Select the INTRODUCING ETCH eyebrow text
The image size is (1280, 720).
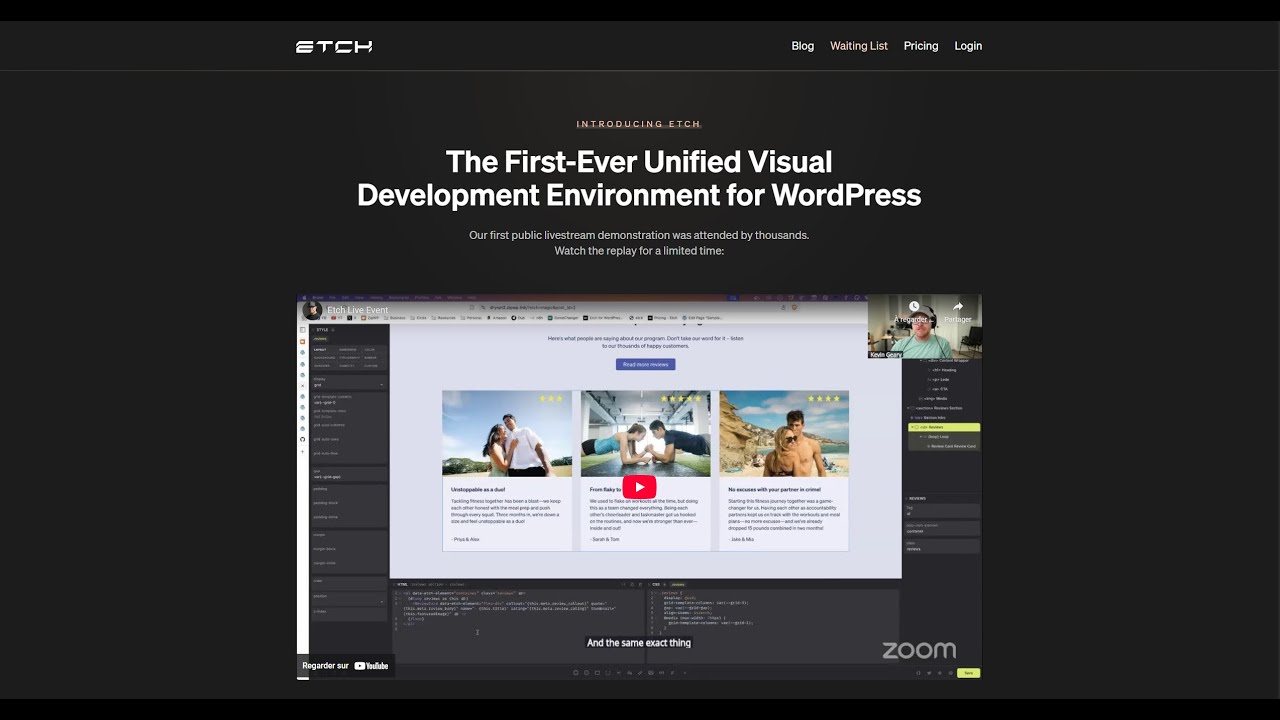[639, 124]
